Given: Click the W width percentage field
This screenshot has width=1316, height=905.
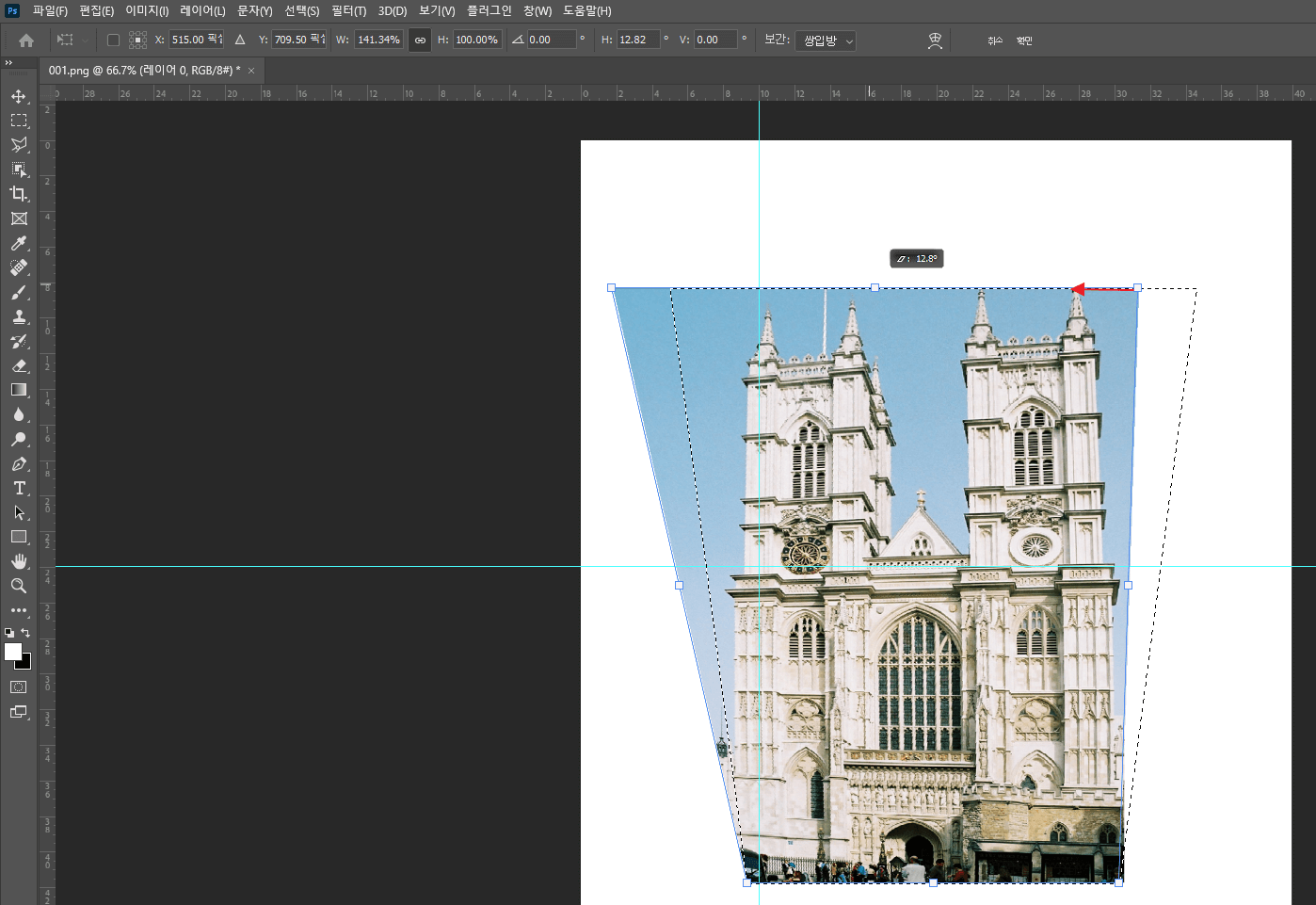Looking at the screenshot, I should point(378,40).
